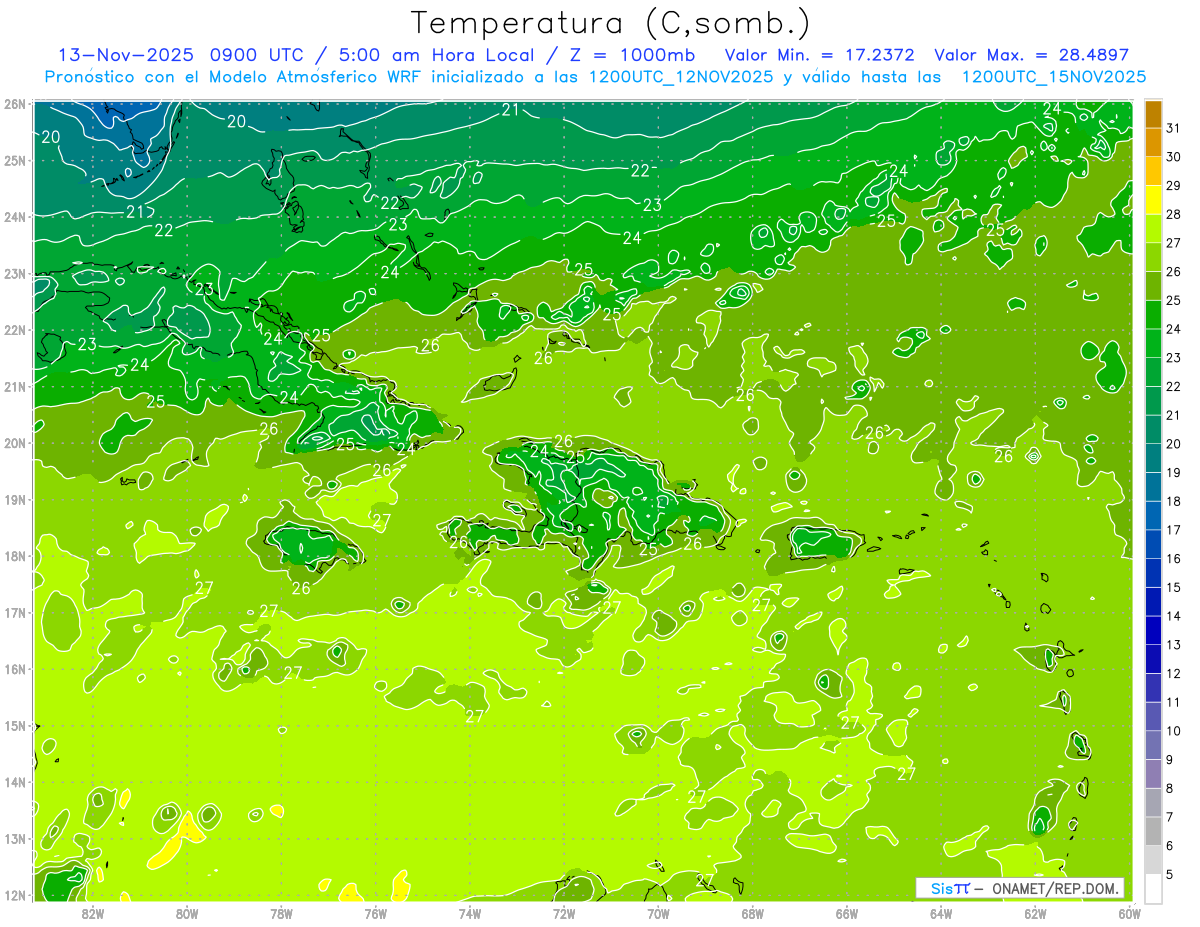Click the '24N' latitude axis label
Image resolution: width=1200 pixels, height=927 pixels.
[15, 217]
